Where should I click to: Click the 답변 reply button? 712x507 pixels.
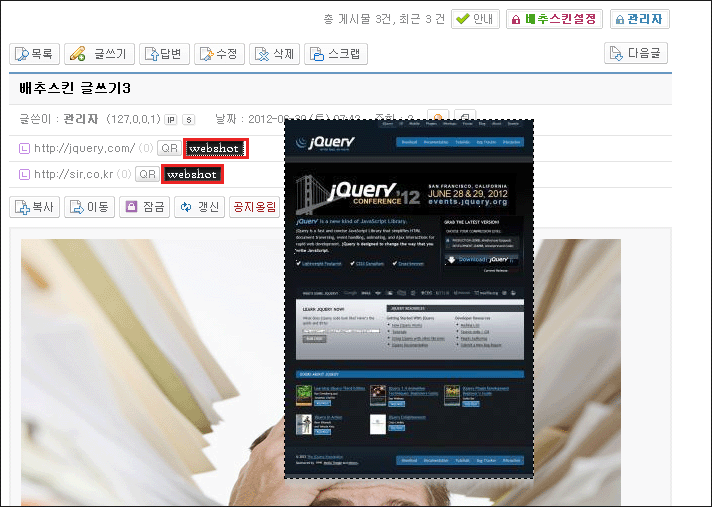[x=164, y=54]
